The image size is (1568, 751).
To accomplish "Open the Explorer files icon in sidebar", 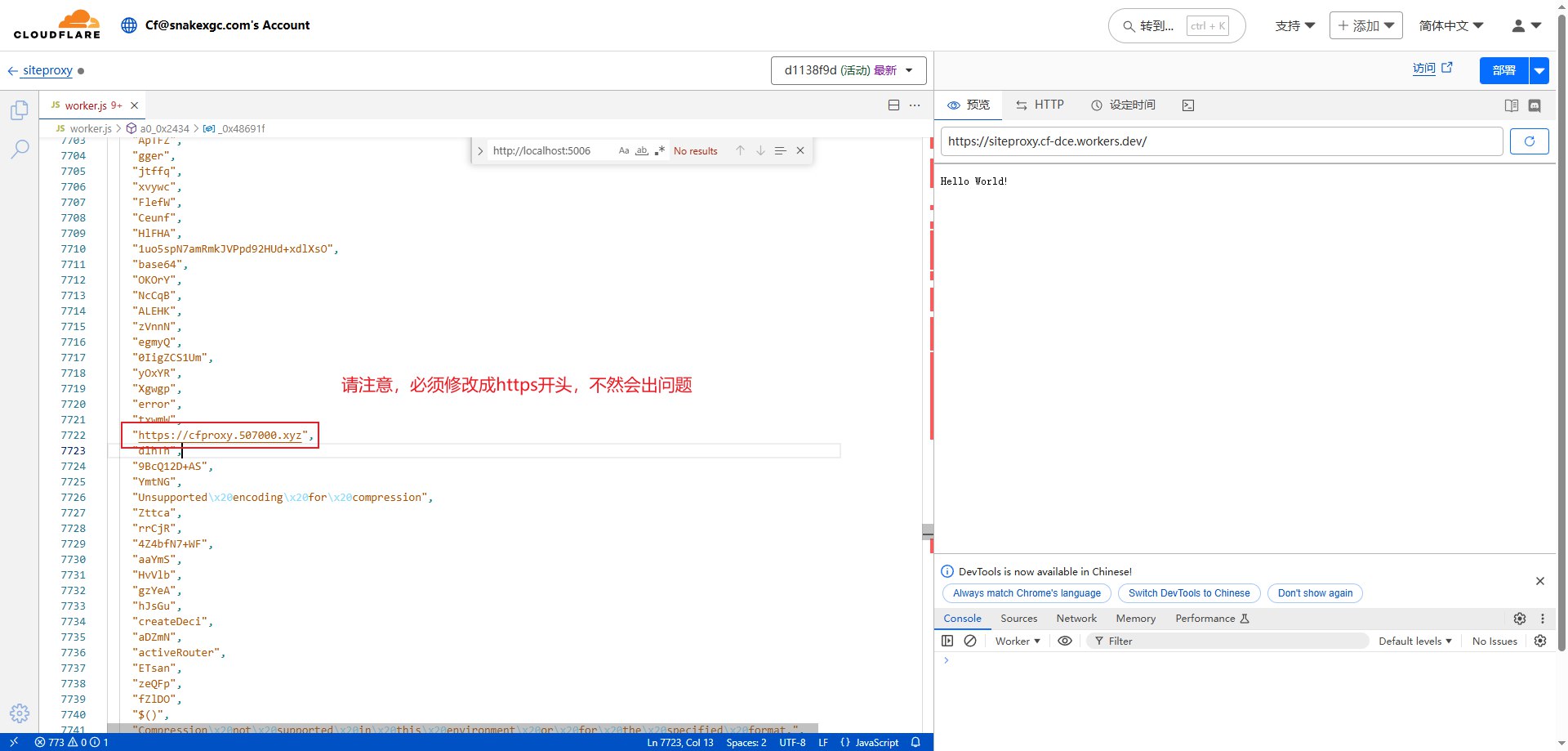I will [x=20, y=110].
